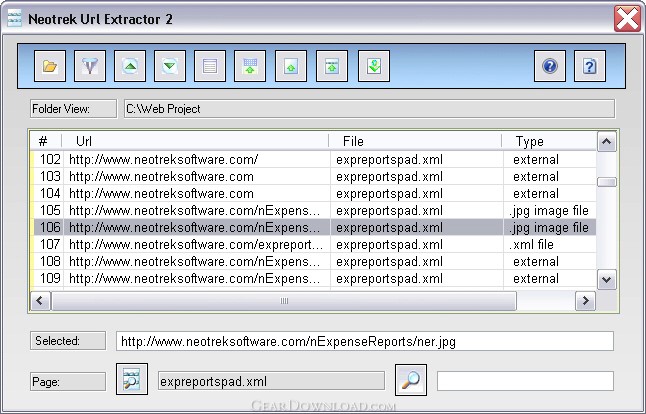Click the horizontal scrollbar right arrow

click(585, 301)
